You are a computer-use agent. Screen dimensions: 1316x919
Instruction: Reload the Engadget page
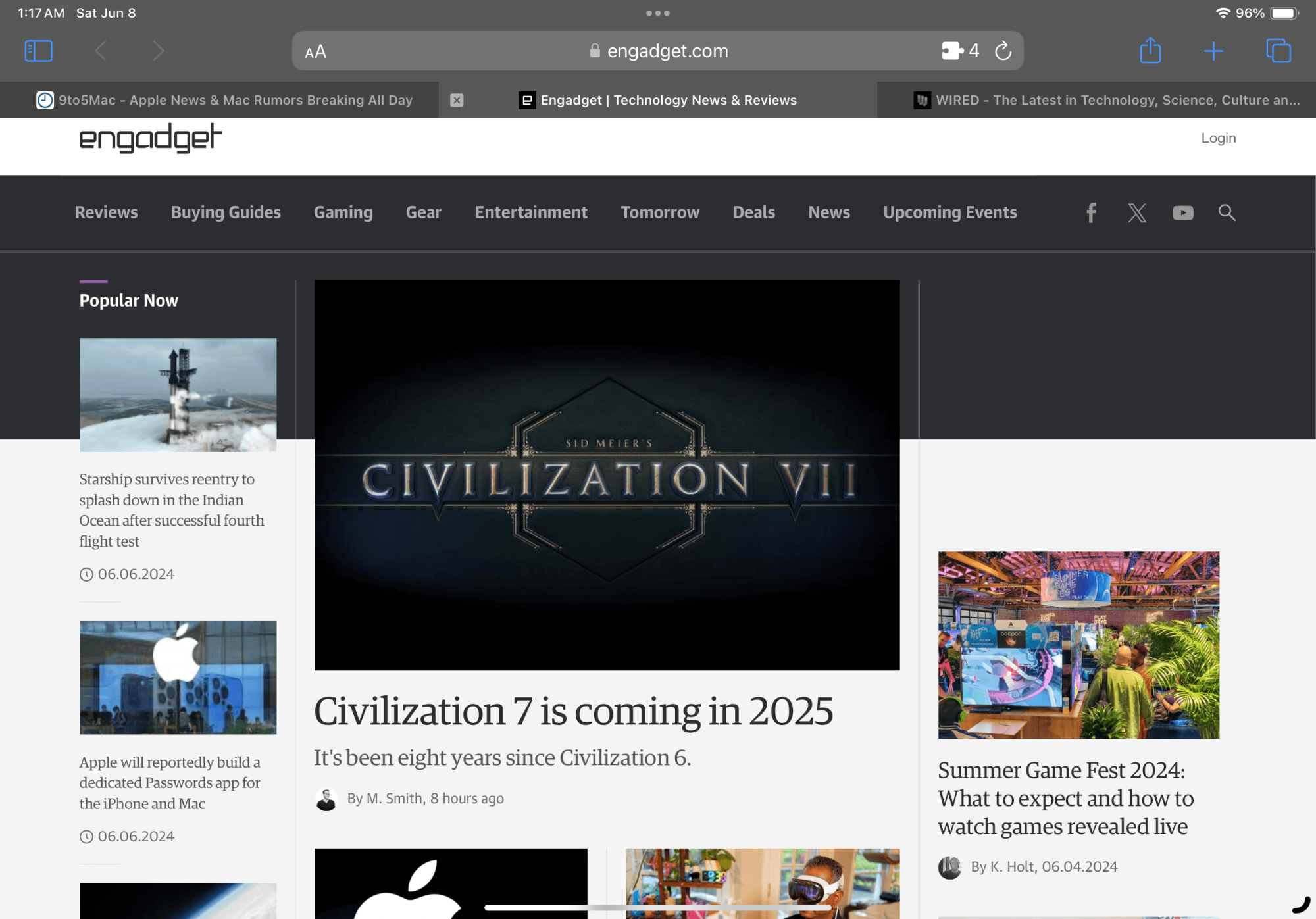coord(1003,51)
